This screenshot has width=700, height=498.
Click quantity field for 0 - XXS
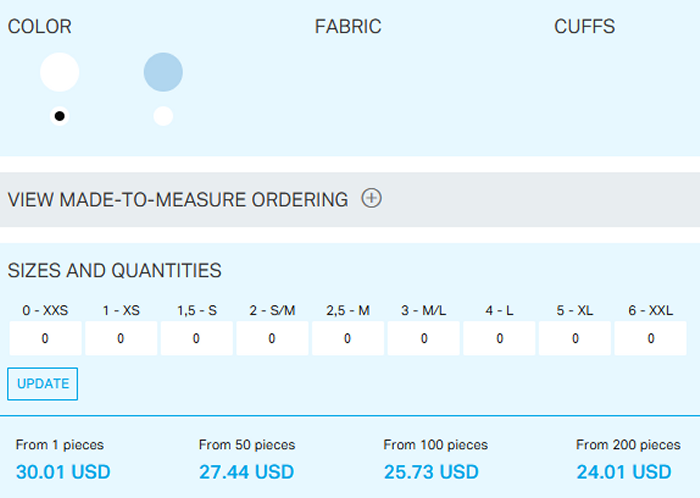(45, 339)
